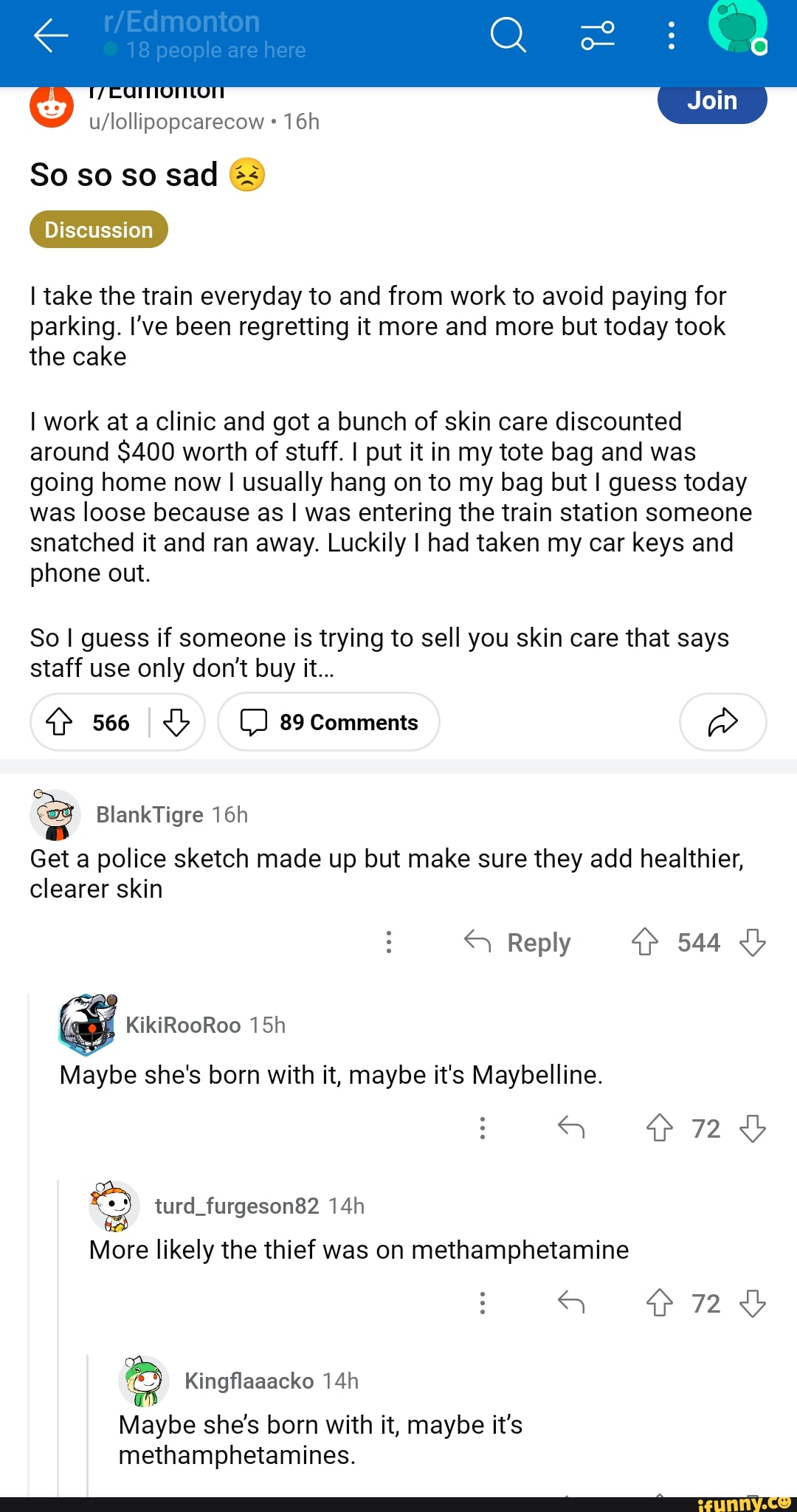The image size is (797, 1512).
Task: Join the r/Edmonton community
Action: (x=711, y=101)
